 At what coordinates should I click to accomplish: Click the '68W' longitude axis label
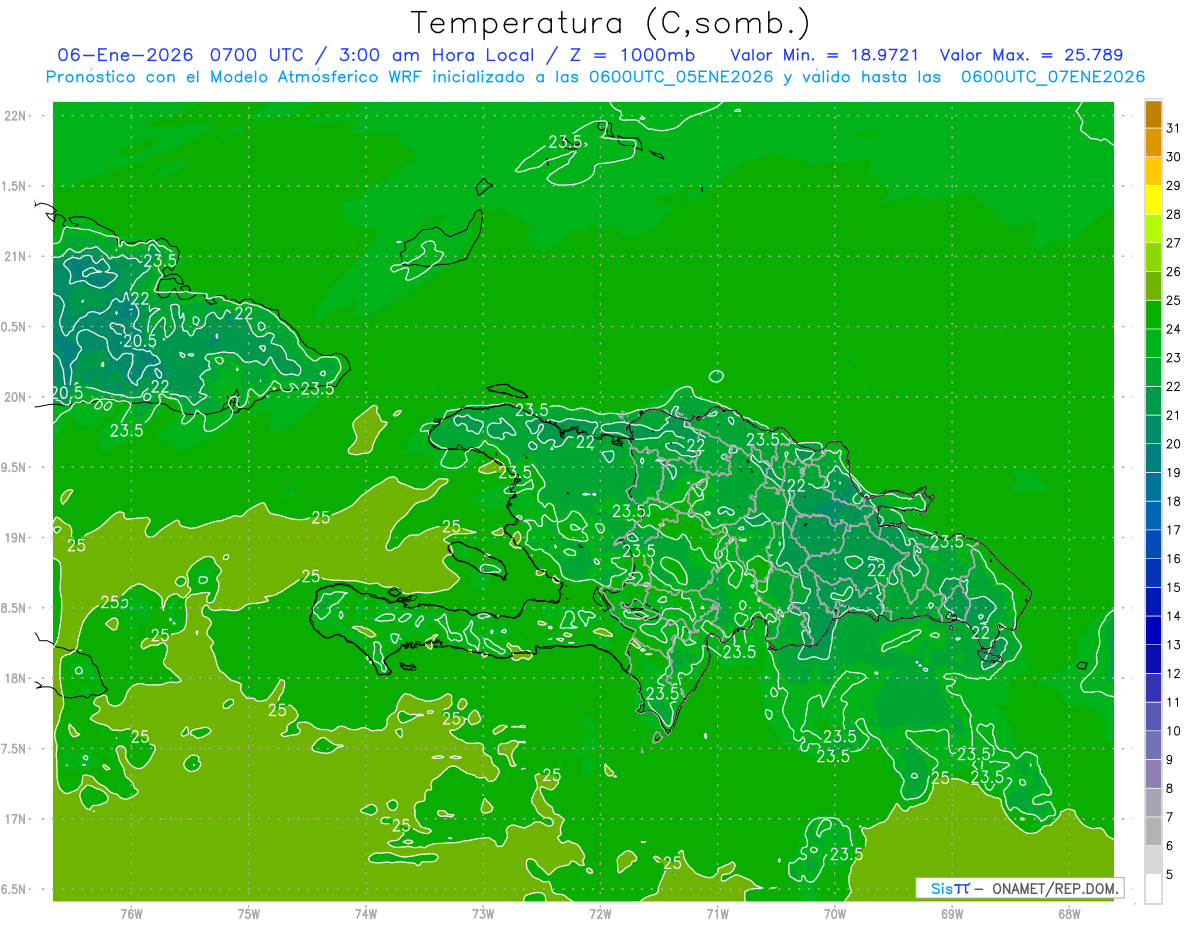1069,913
